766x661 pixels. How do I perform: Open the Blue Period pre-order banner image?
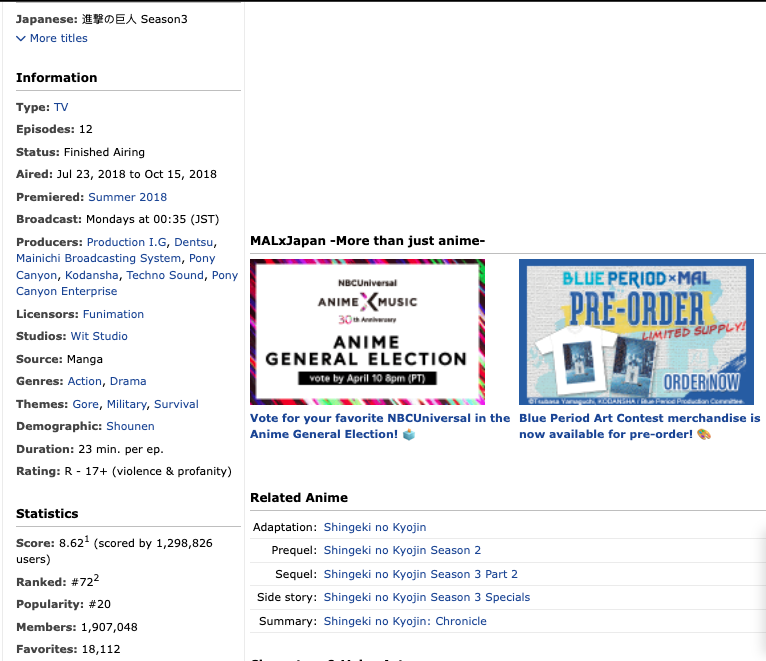636,332
